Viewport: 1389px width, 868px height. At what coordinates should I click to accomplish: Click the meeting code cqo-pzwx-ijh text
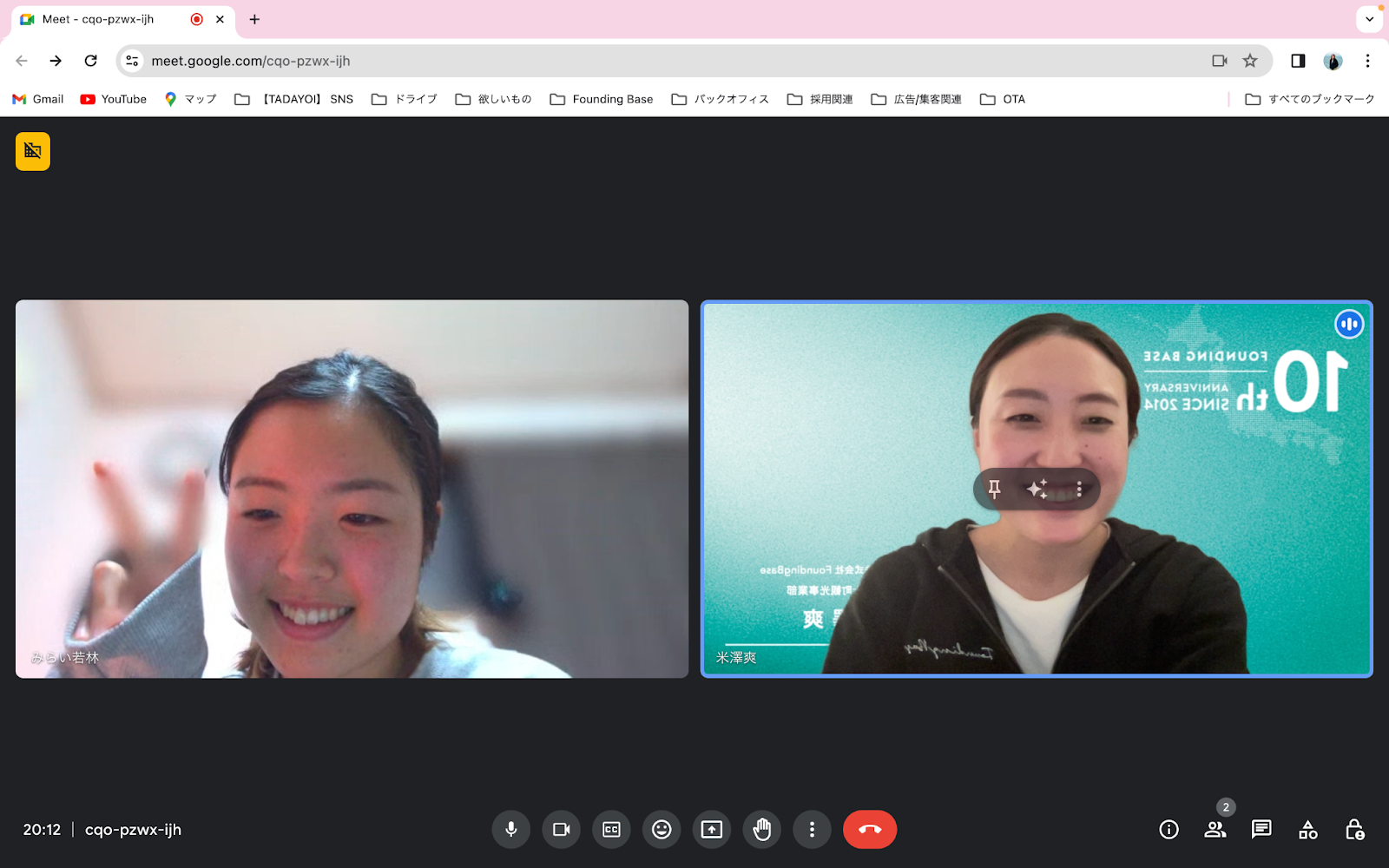point(133,830)
